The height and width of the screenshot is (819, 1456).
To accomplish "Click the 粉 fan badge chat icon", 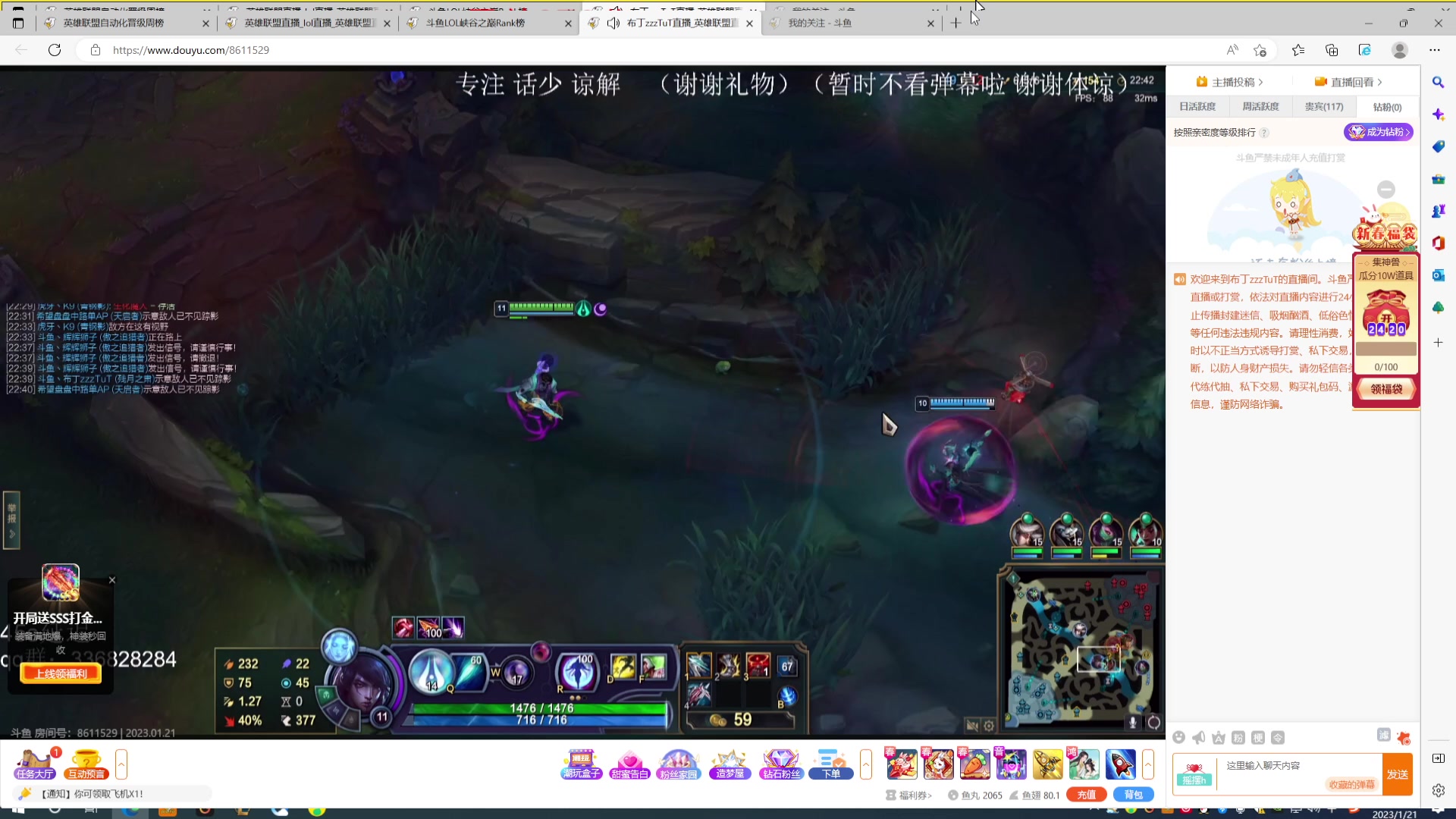I will coord(1238,738).
